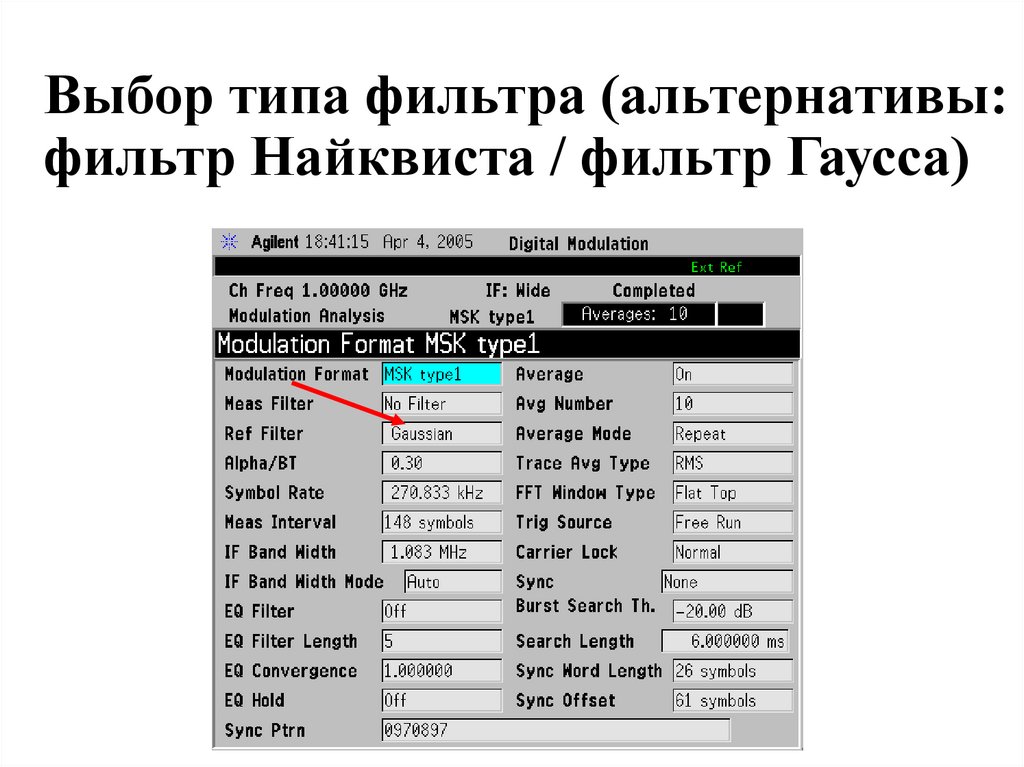Select the Modulation Format field MSK type1
This screenshot has width=1024, height=767.
(441, 374)
